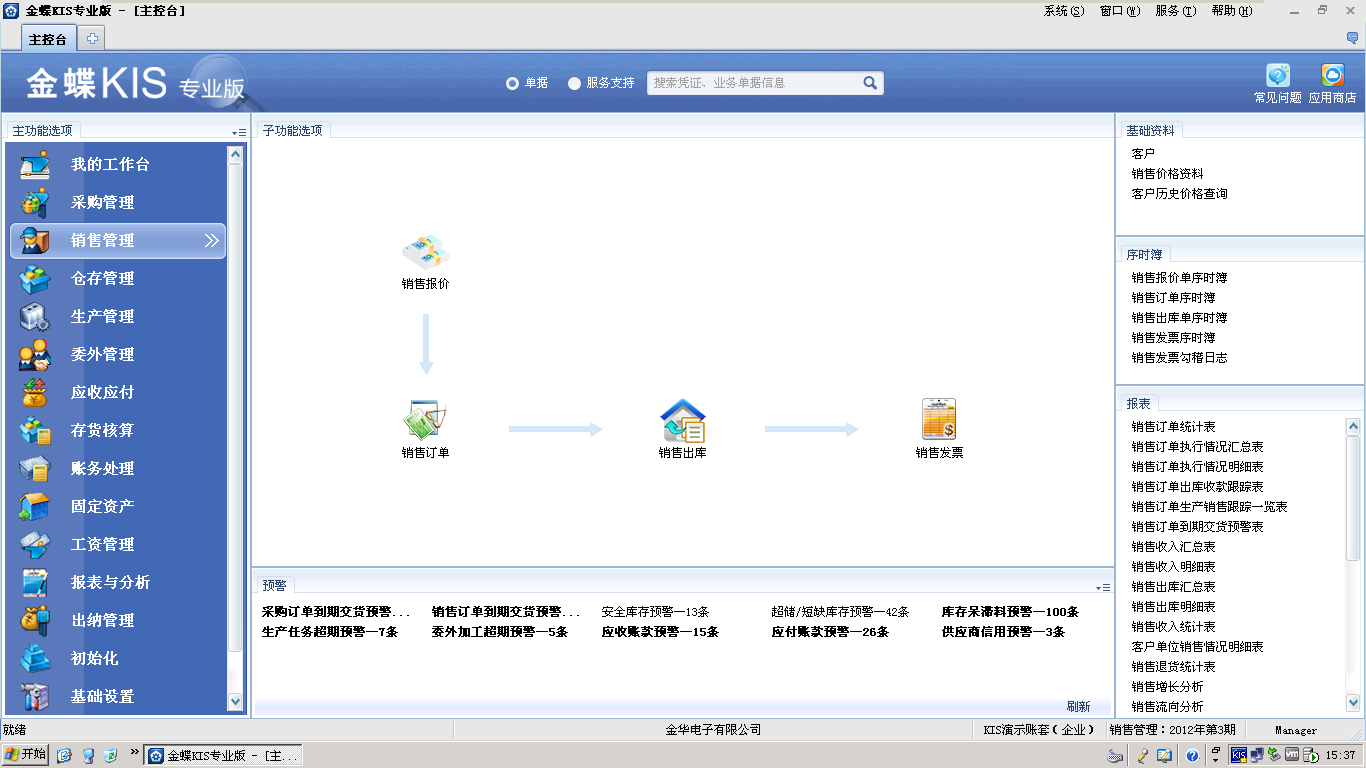Open the 服务(T) menu

1175,11
